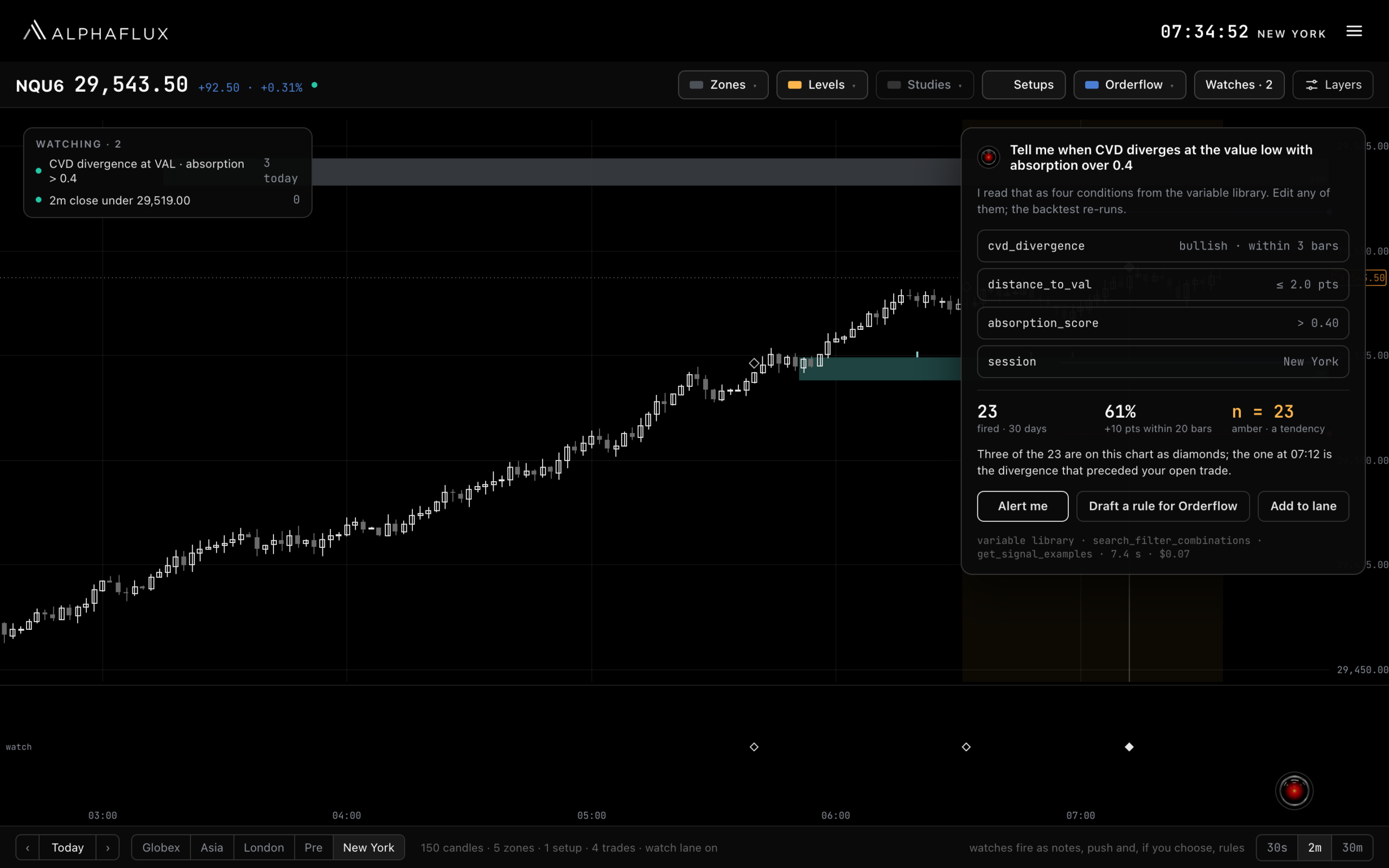This screenshot has height=868, width=1389.
Task: Toggle the Setups layer
Action: 1023,85
